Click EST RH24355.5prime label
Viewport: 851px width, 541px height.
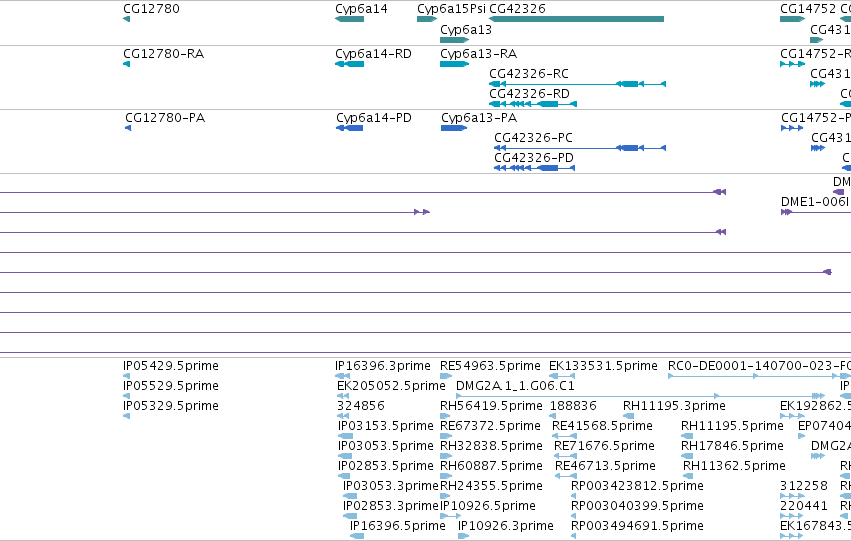pos(491,486)
